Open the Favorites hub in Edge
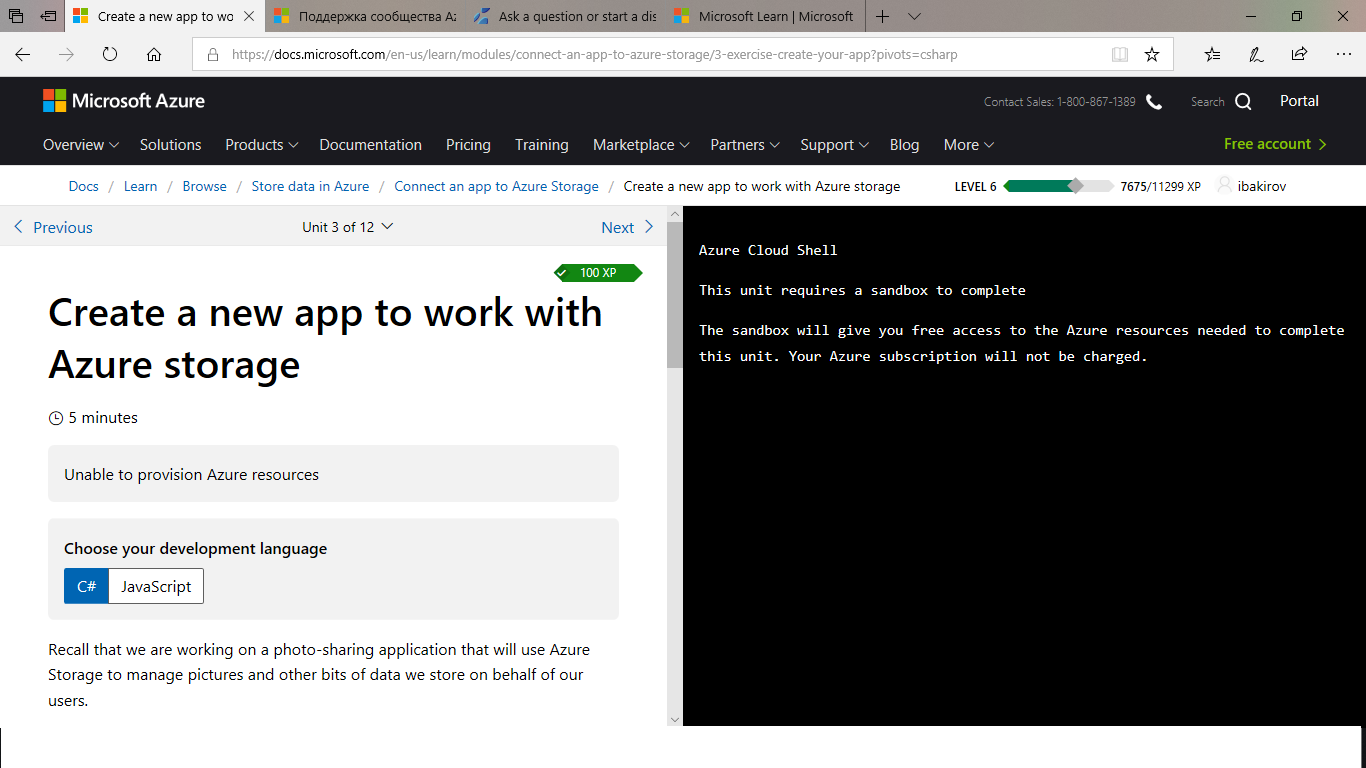The image size is (1366, 768). 1212,54
